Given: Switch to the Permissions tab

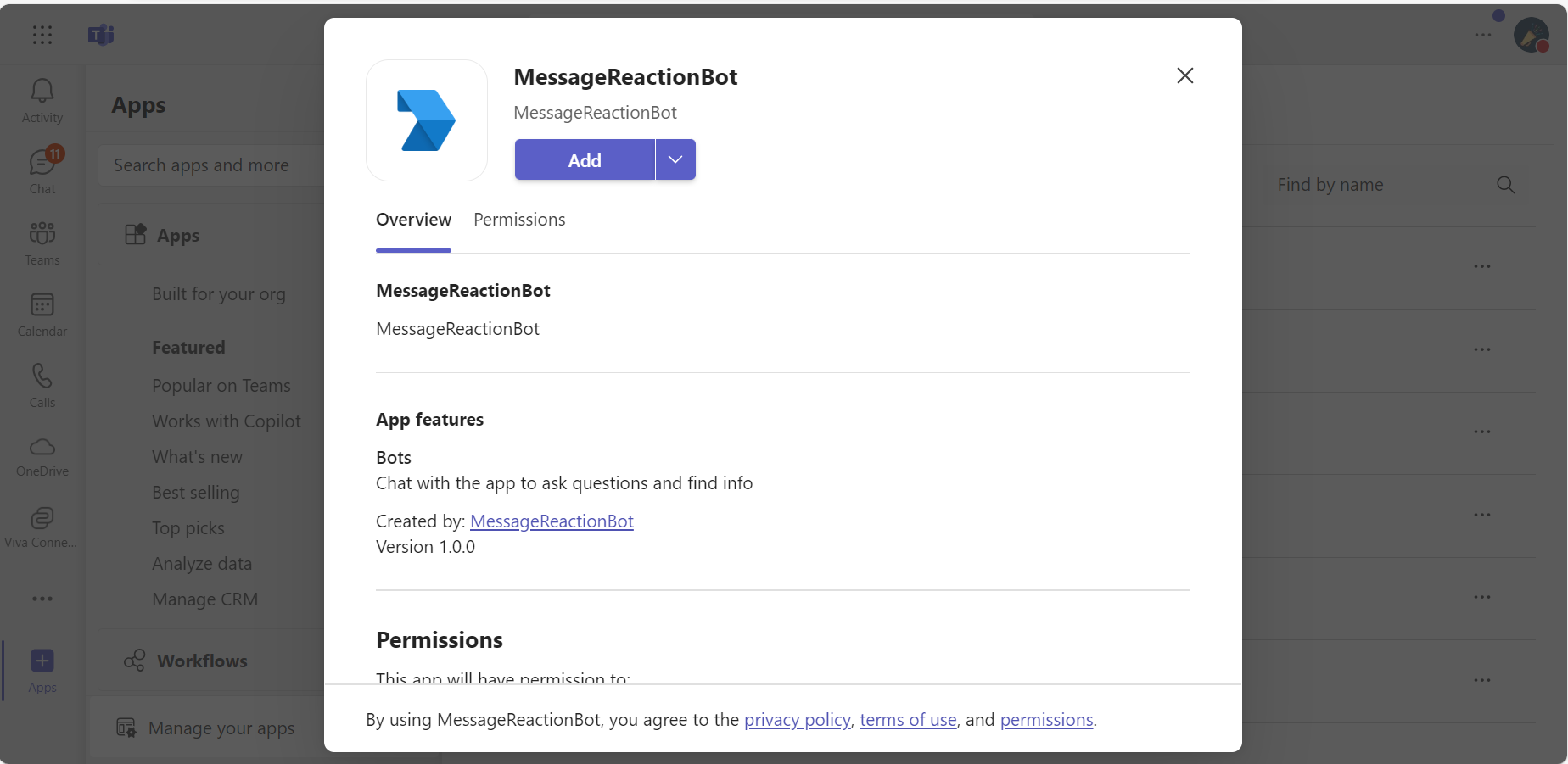Looking at the screenshot, I should pos(519,220).
